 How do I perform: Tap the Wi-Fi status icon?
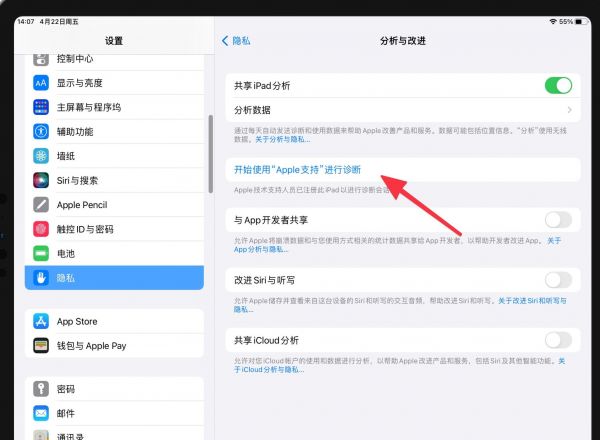[553, 21]
